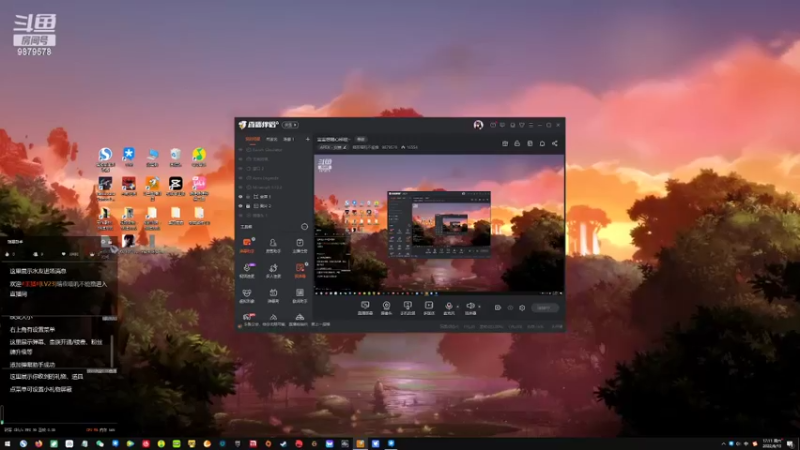The image size is (800, 450).
Task: Start streaming with the rounded start button
Action: pyautogui.click(x=544, y=308)
